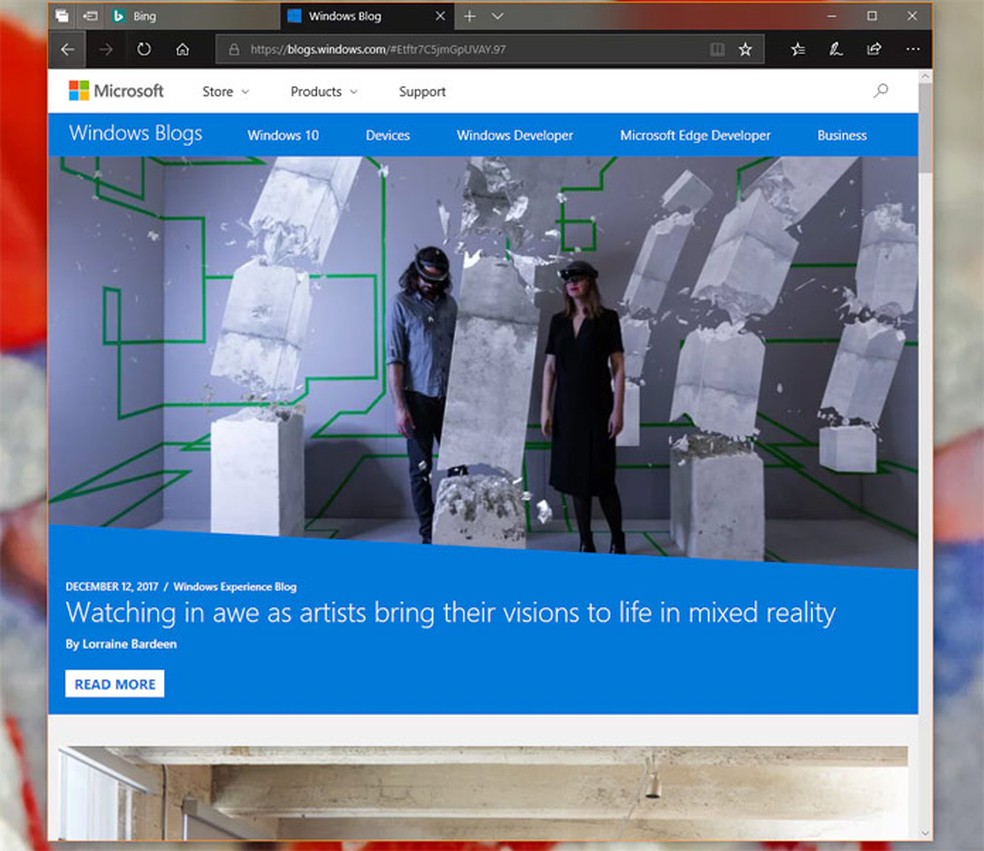984x851 pixels.
Task: Open the Hub favorites panel
Action: [x=797, y=48]
